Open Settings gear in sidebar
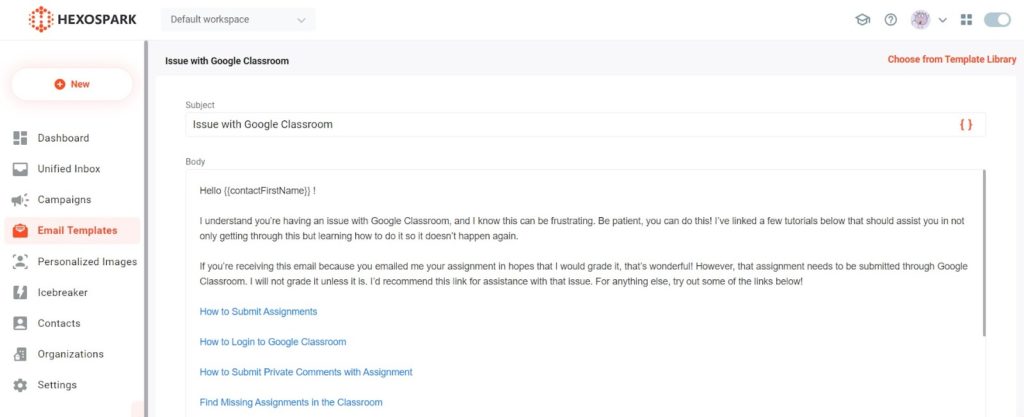1024x417 pixels. pos(20,385)
